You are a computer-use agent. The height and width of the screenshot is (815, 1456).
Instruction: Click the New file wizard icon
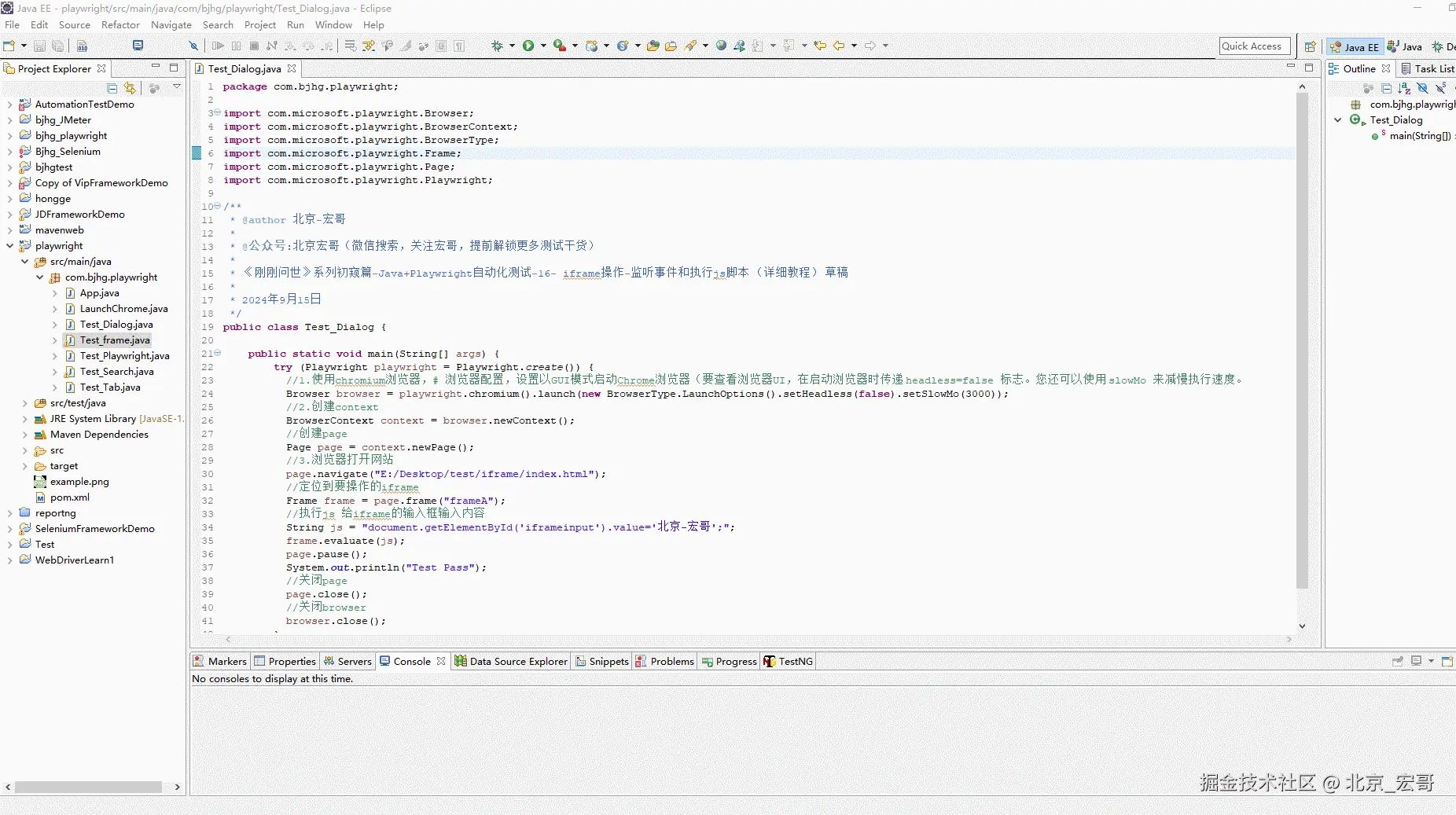pyautogui.click(x=9, y=46)
